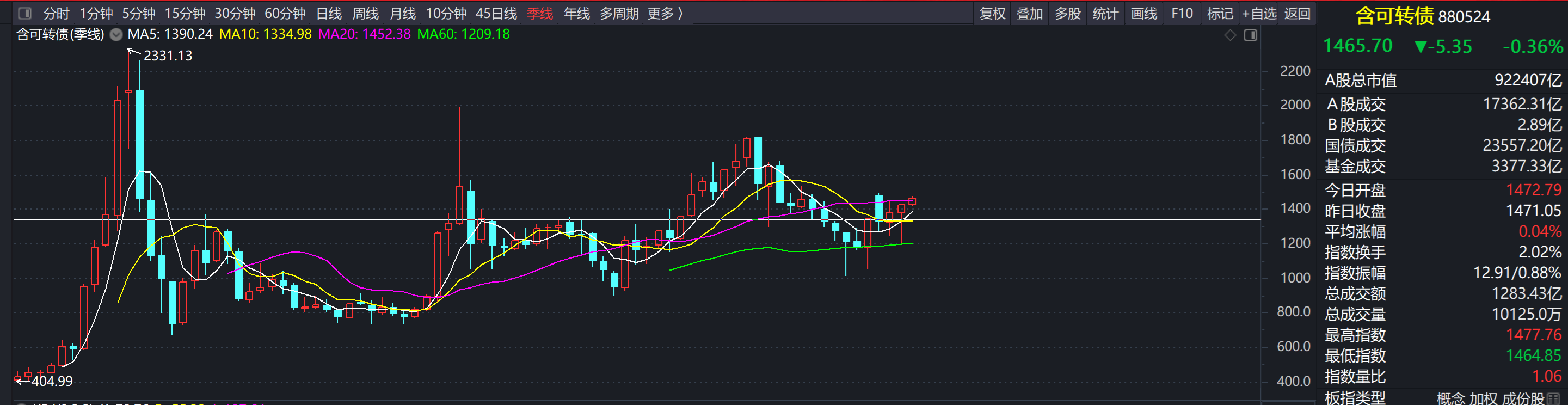Click the 指数换手 value 2.02%

[x=1540, y=252]
